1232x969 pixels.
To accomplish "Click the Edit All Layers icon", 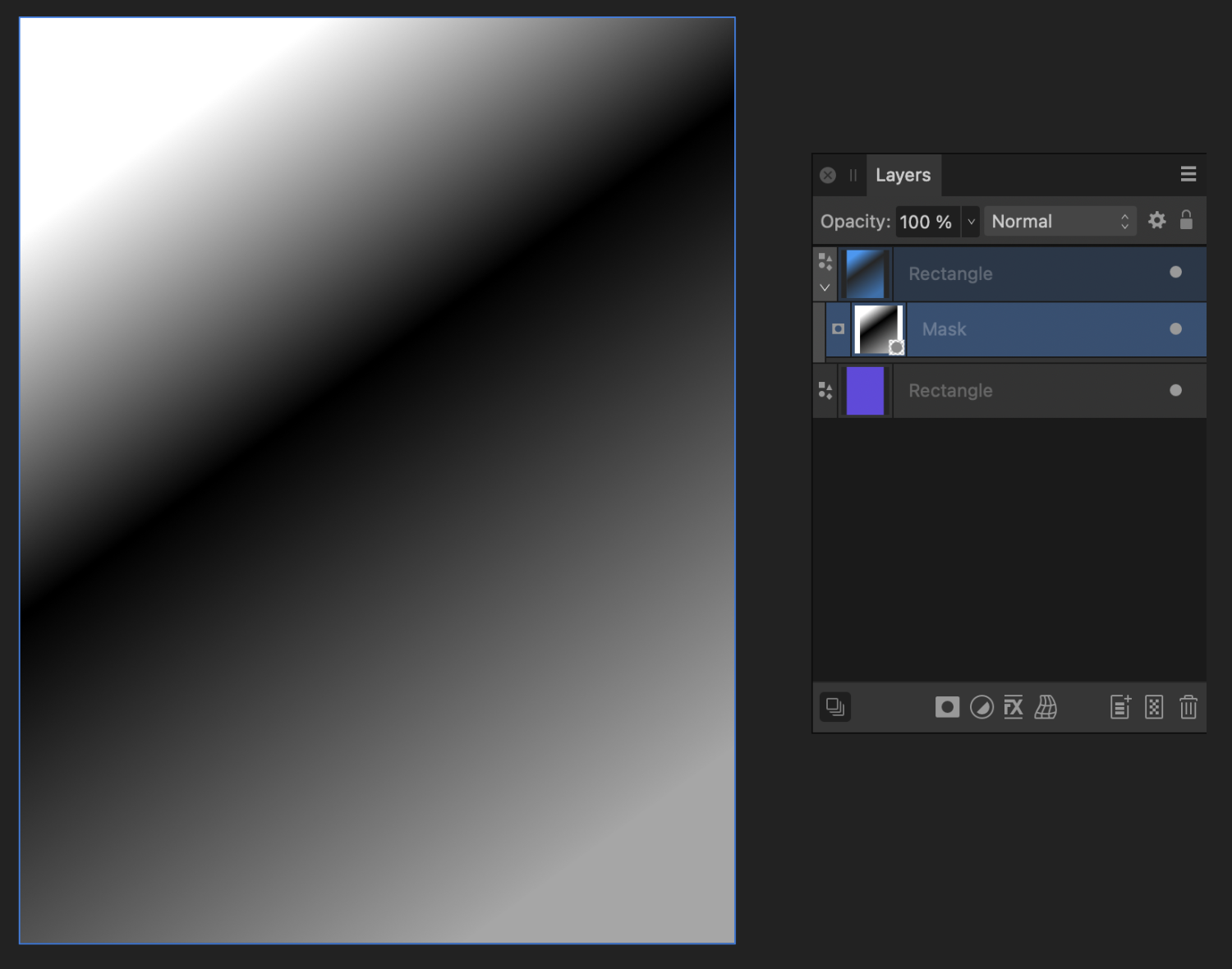I will pos(835,706).
